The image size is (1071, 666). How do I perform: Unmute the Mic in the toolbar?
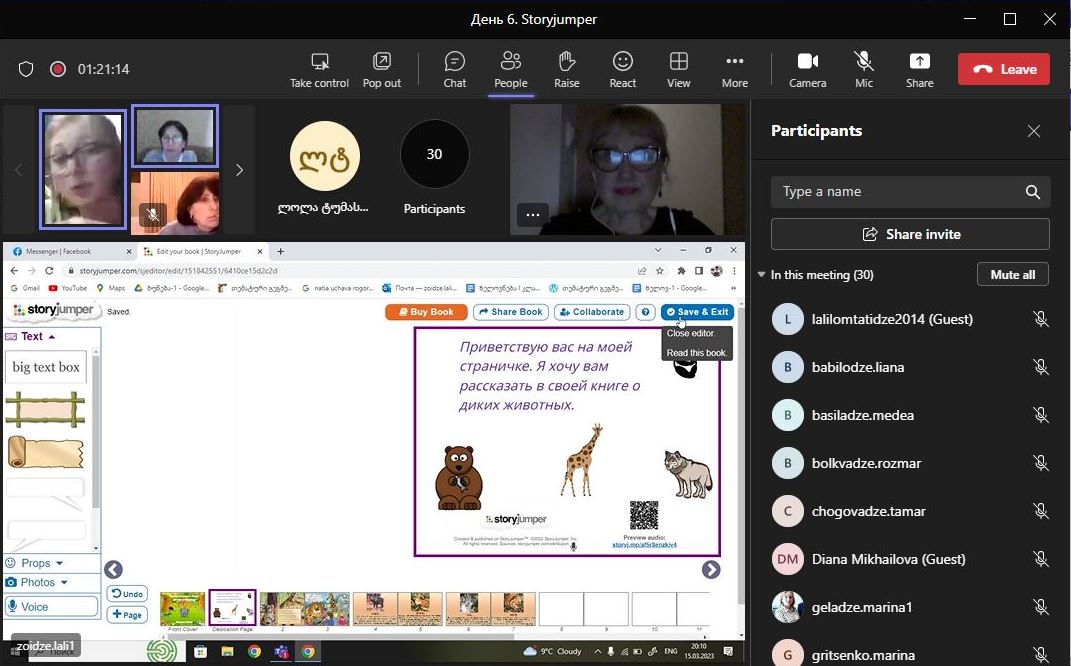point(863,70)
